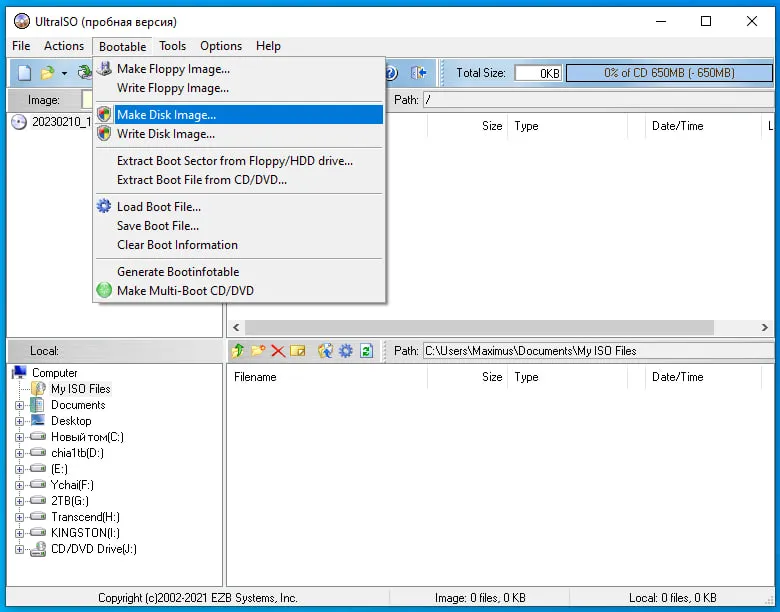Click the Local Path field with My ISO Files

598,351
